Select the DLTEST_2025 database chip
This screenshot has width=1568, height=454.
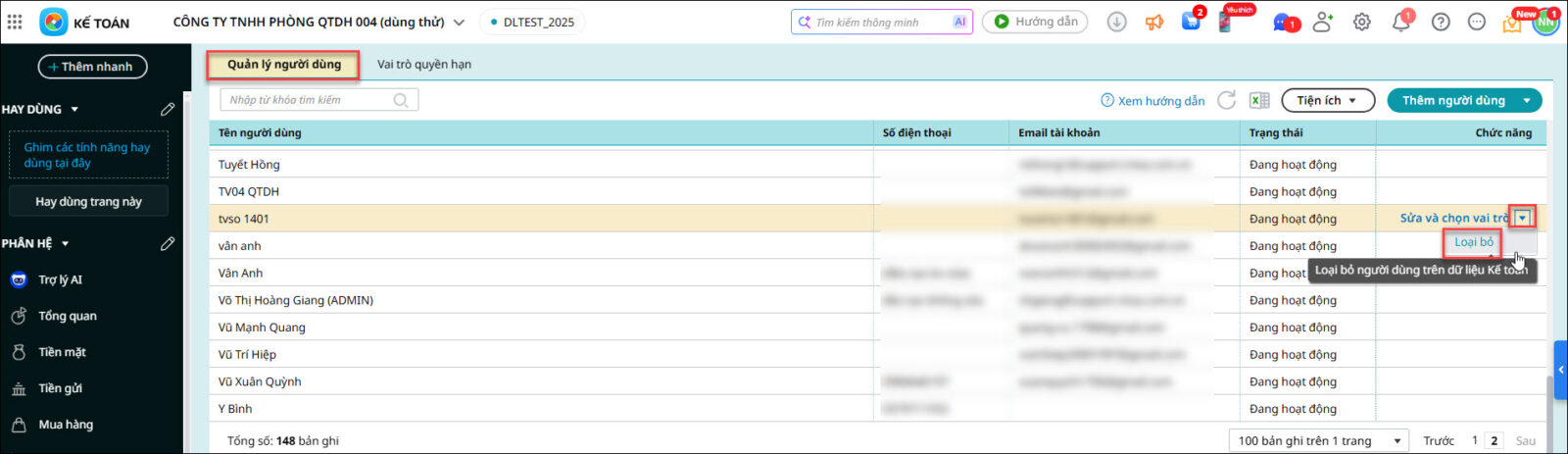point(532,23)
